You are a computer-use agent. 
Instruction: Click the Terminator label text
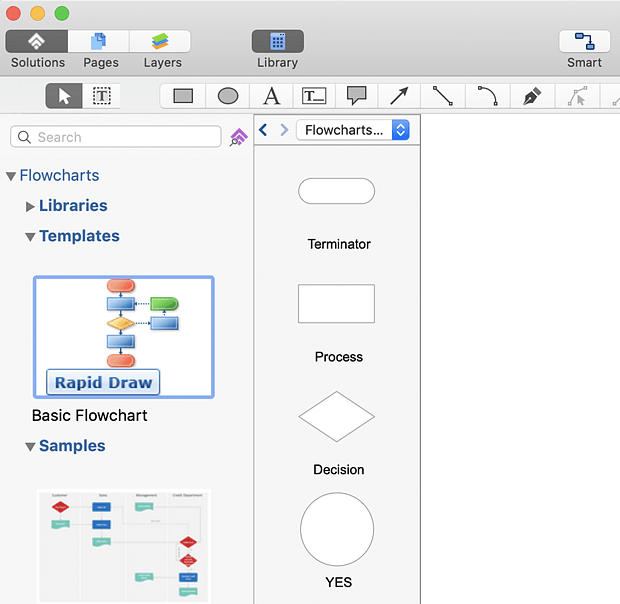click(339, 244)
